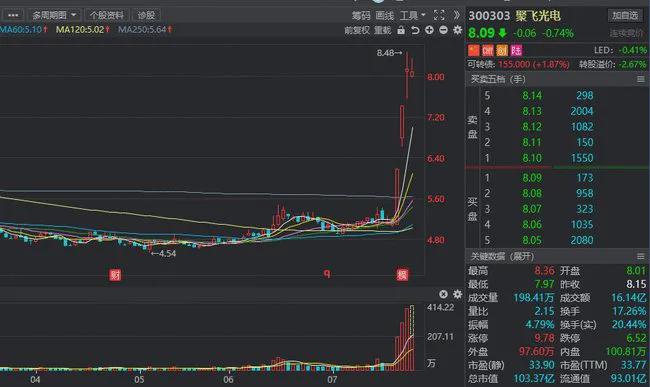Click sell level 3 price 8.12
The width and height of the screenshot is (650, 387).
coord(532,127)
